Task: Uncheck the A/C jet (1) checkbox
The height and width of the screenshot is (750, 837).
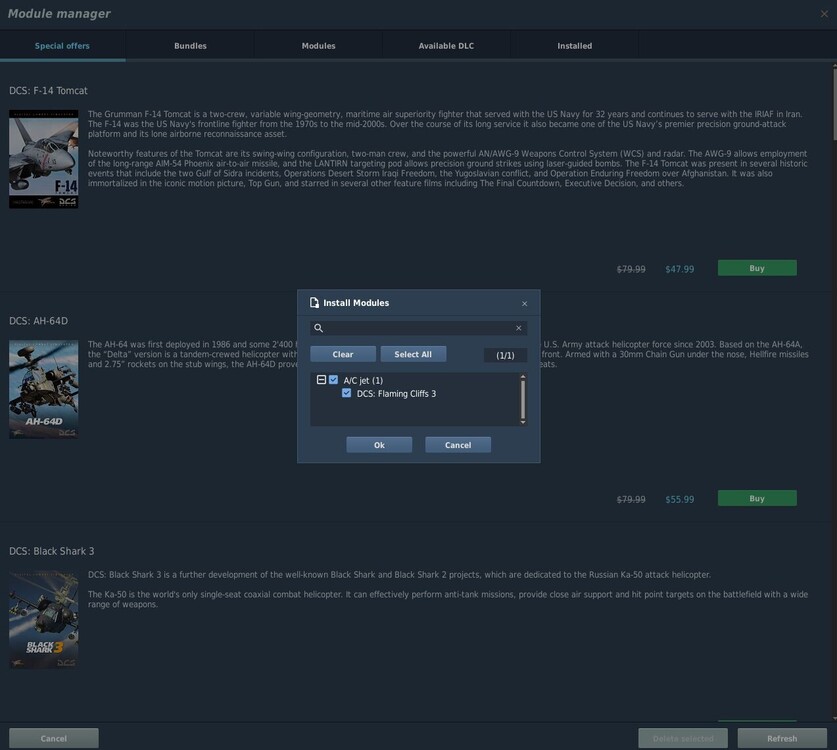Action: coord(333,380)
